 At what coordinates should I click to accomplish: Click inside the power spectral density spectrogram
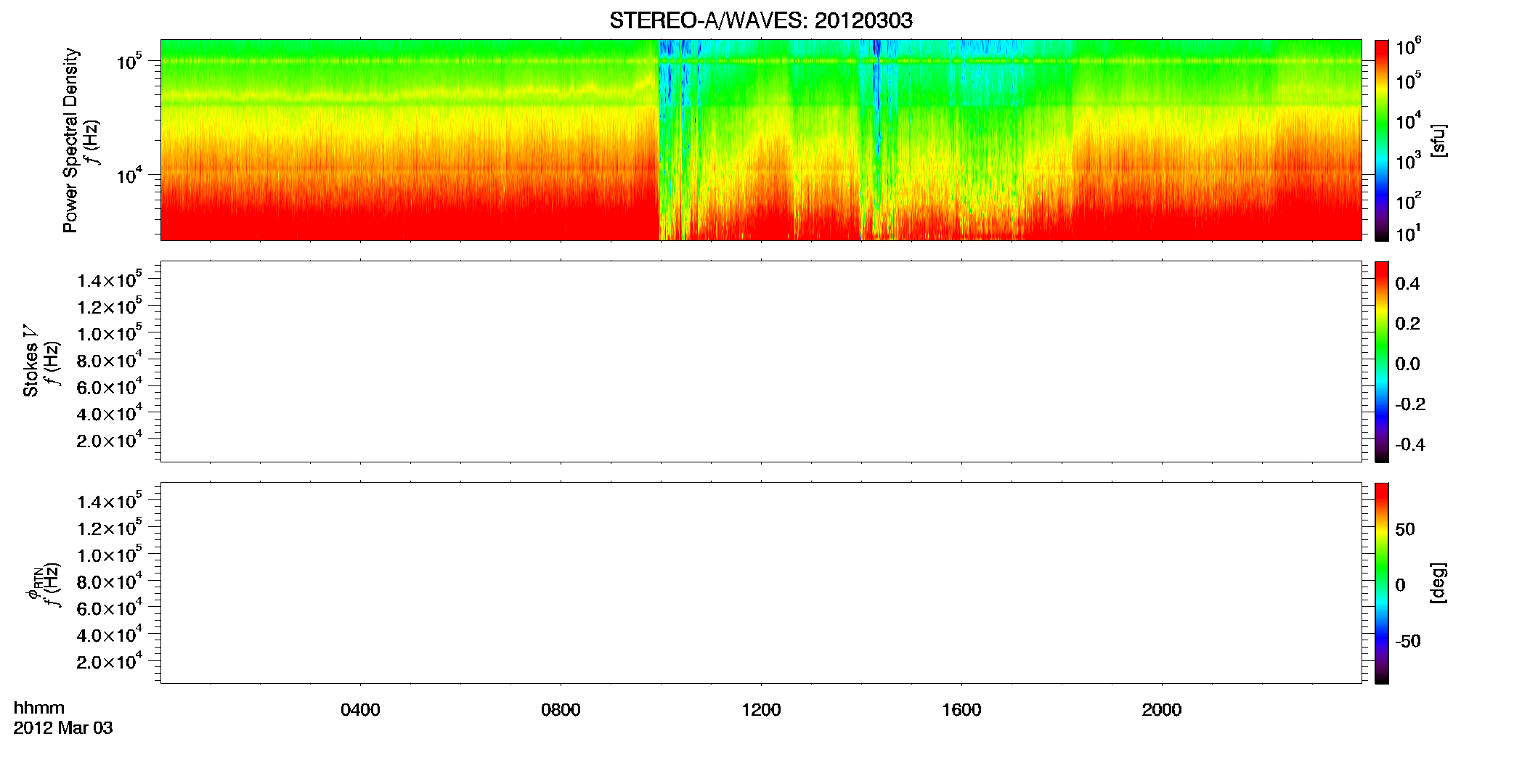760,140
